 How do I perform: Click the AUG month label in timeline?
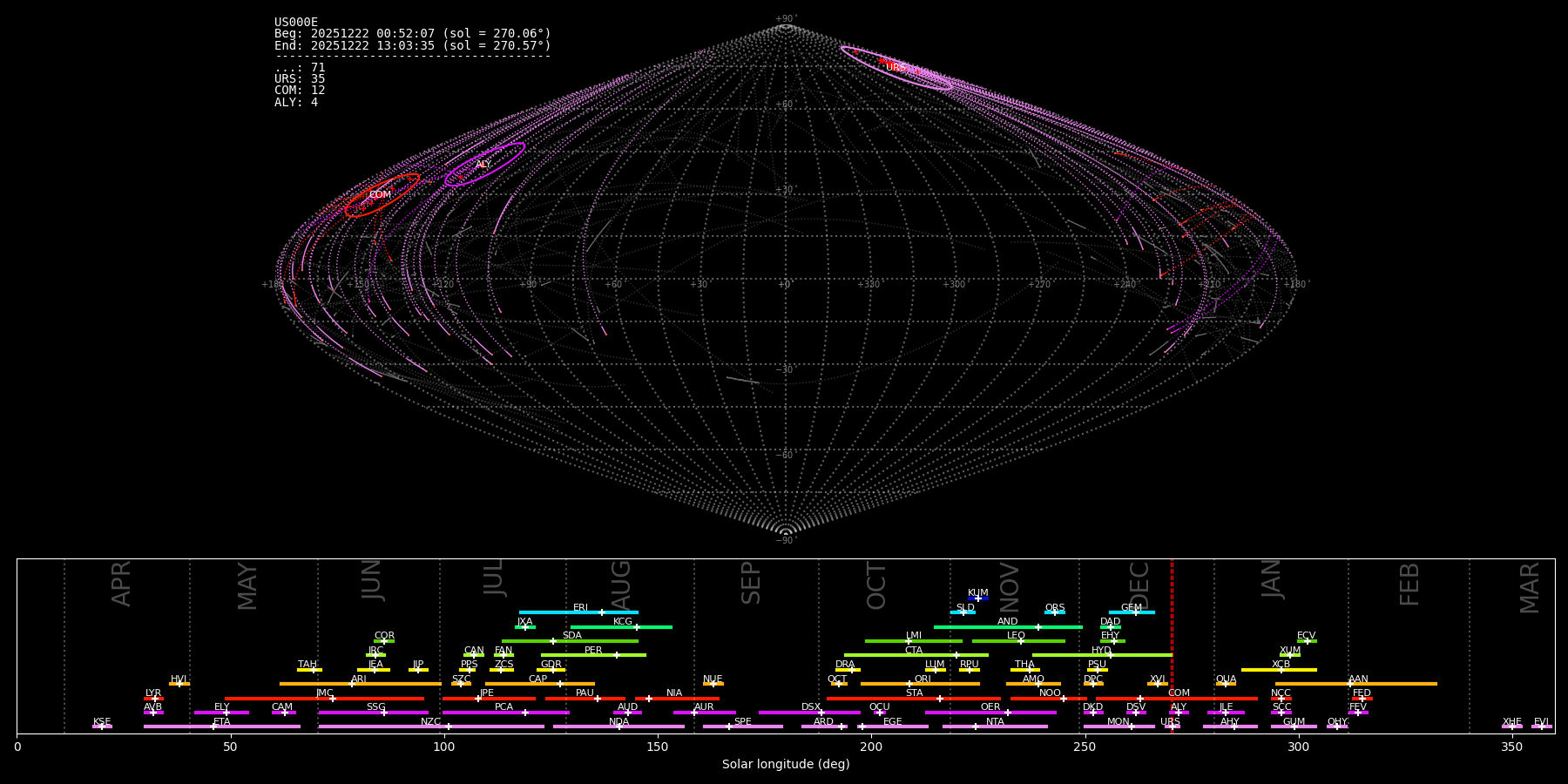click(621, 585)
